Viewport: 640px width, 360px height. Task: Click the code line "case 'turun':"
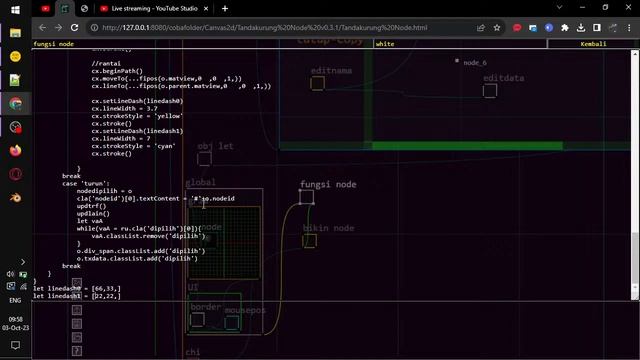pyautogui.click(x=86, y=183)
